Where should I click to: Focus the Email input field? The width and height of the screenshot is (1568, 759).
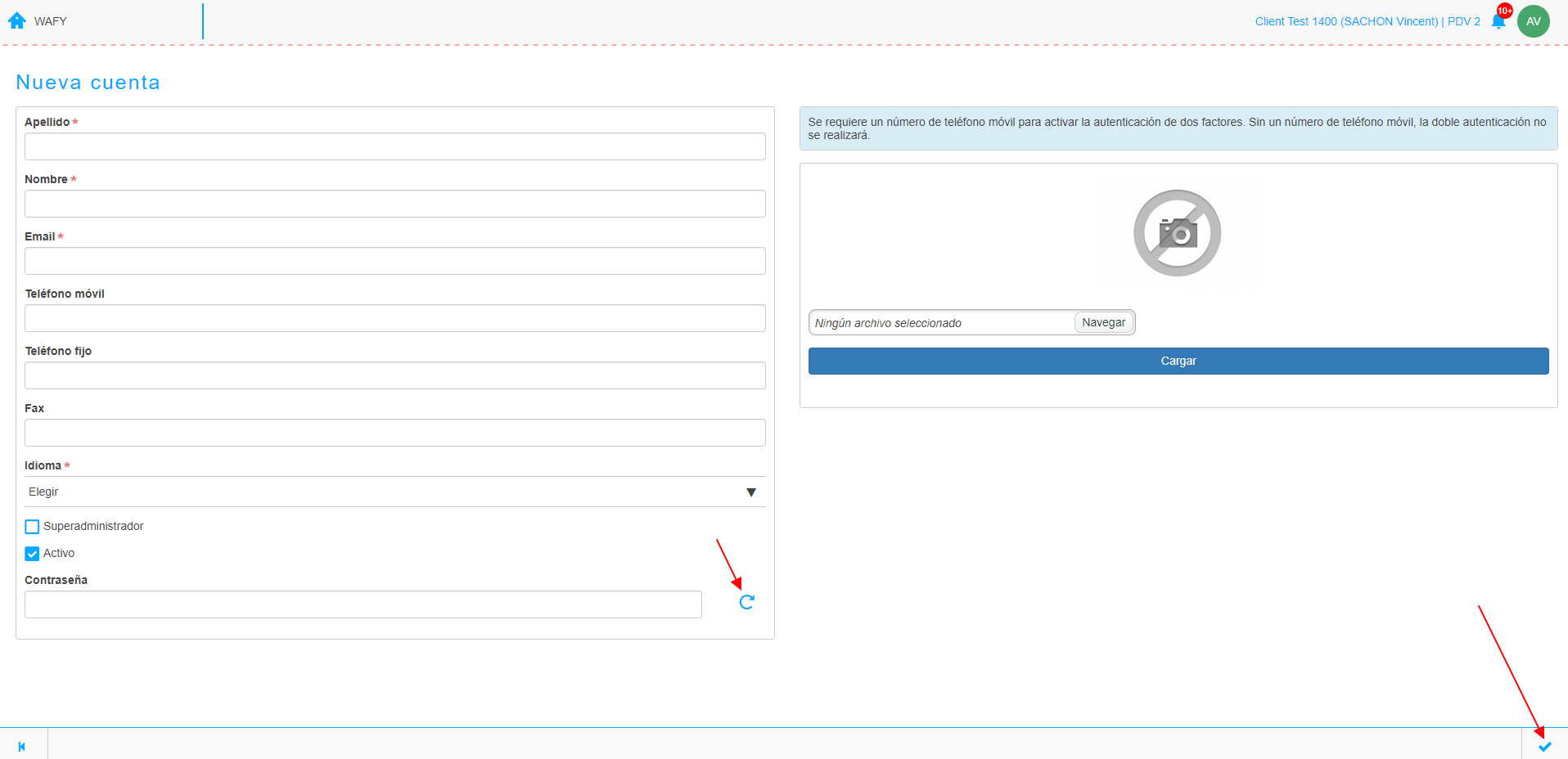tap(395, 261)
